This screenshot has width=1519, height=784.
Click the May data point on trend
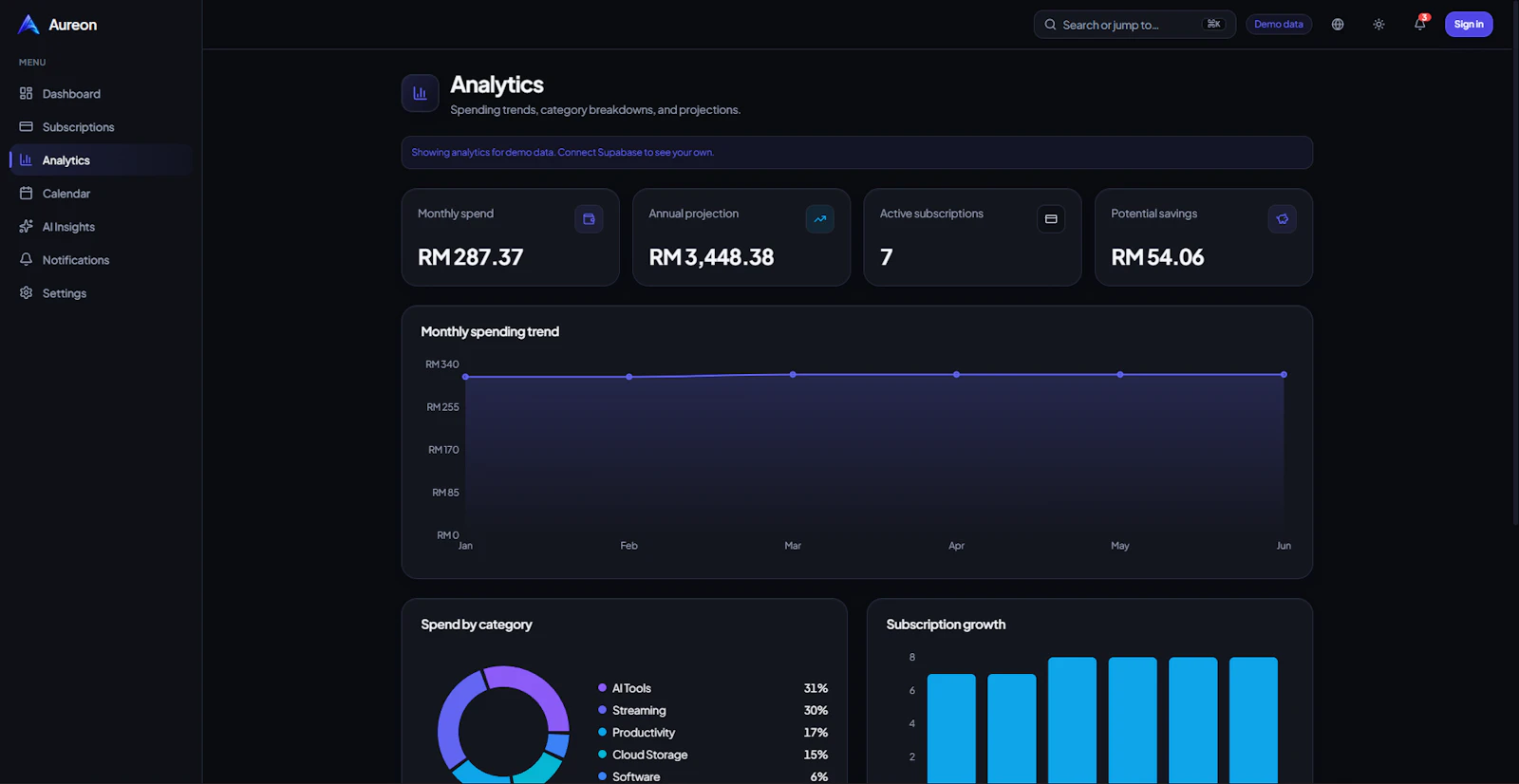click(1120, 375)
